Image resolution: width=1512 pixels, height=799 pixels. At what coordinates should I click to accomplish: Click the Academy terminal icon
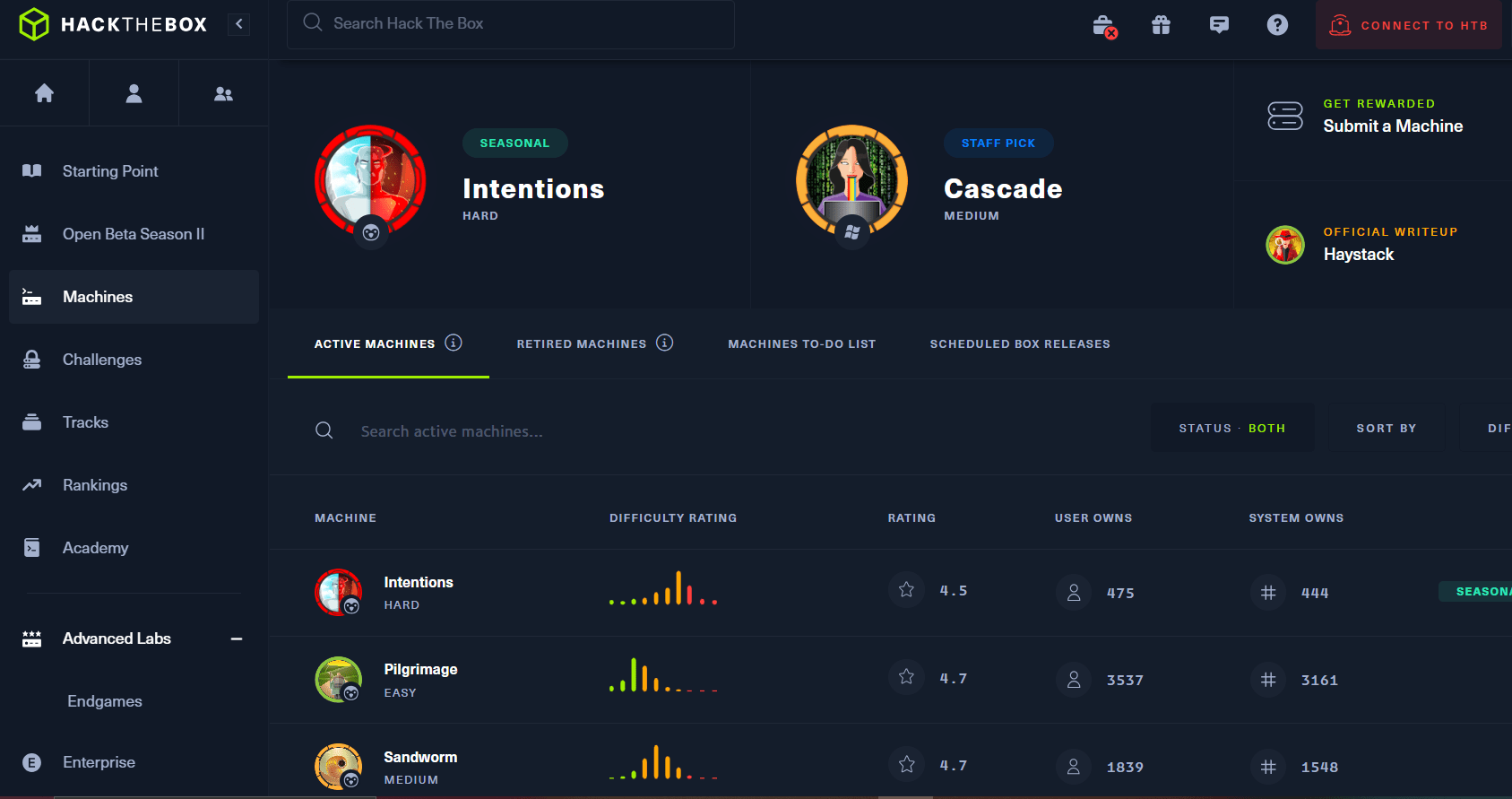click(32, 548)
